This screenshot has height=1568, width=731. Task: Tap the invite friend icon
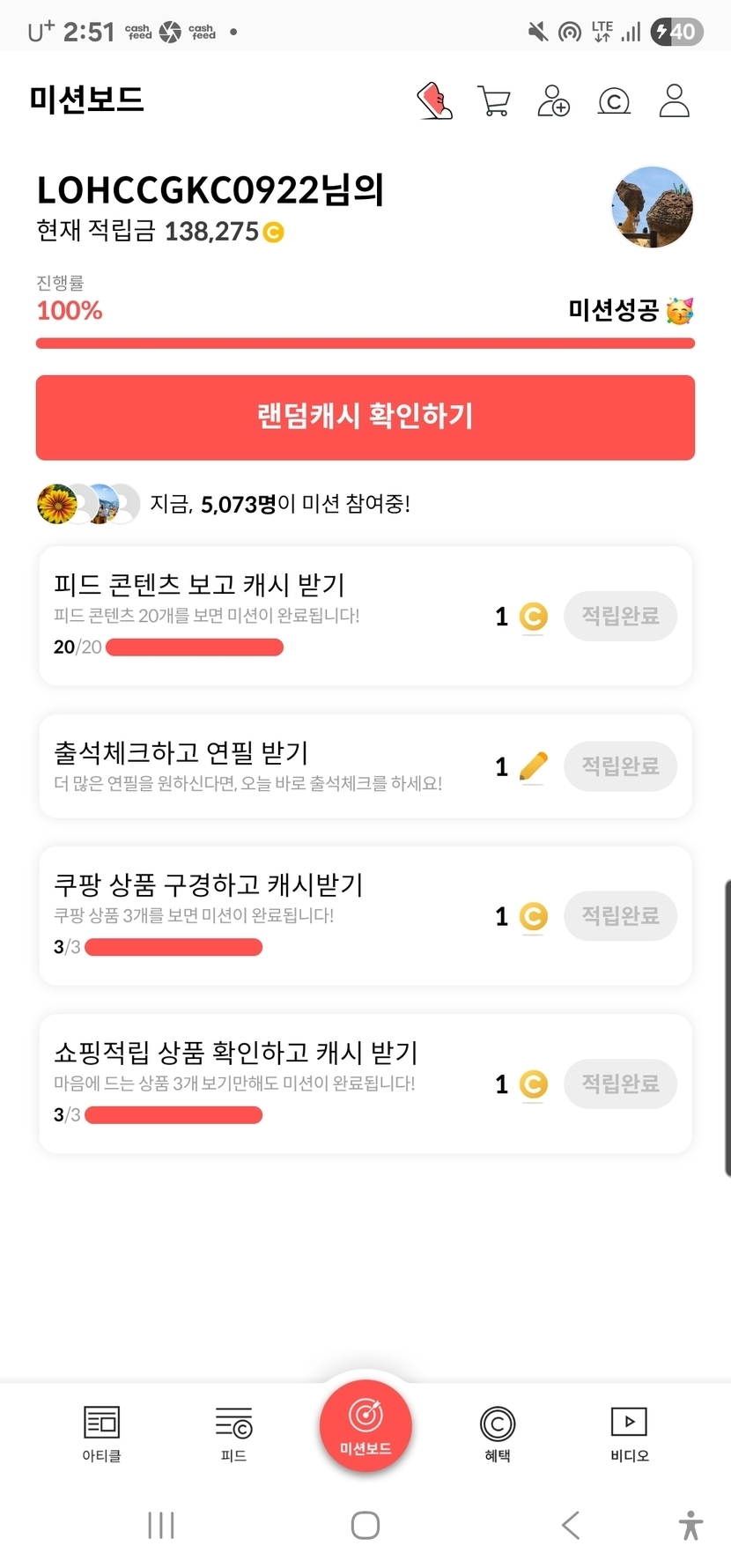(553, 101)
